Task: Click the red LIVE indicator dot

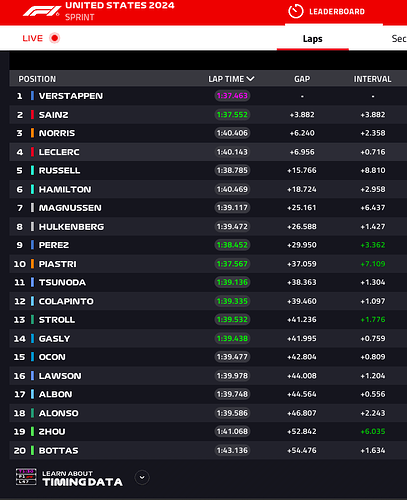Action: 55,38
